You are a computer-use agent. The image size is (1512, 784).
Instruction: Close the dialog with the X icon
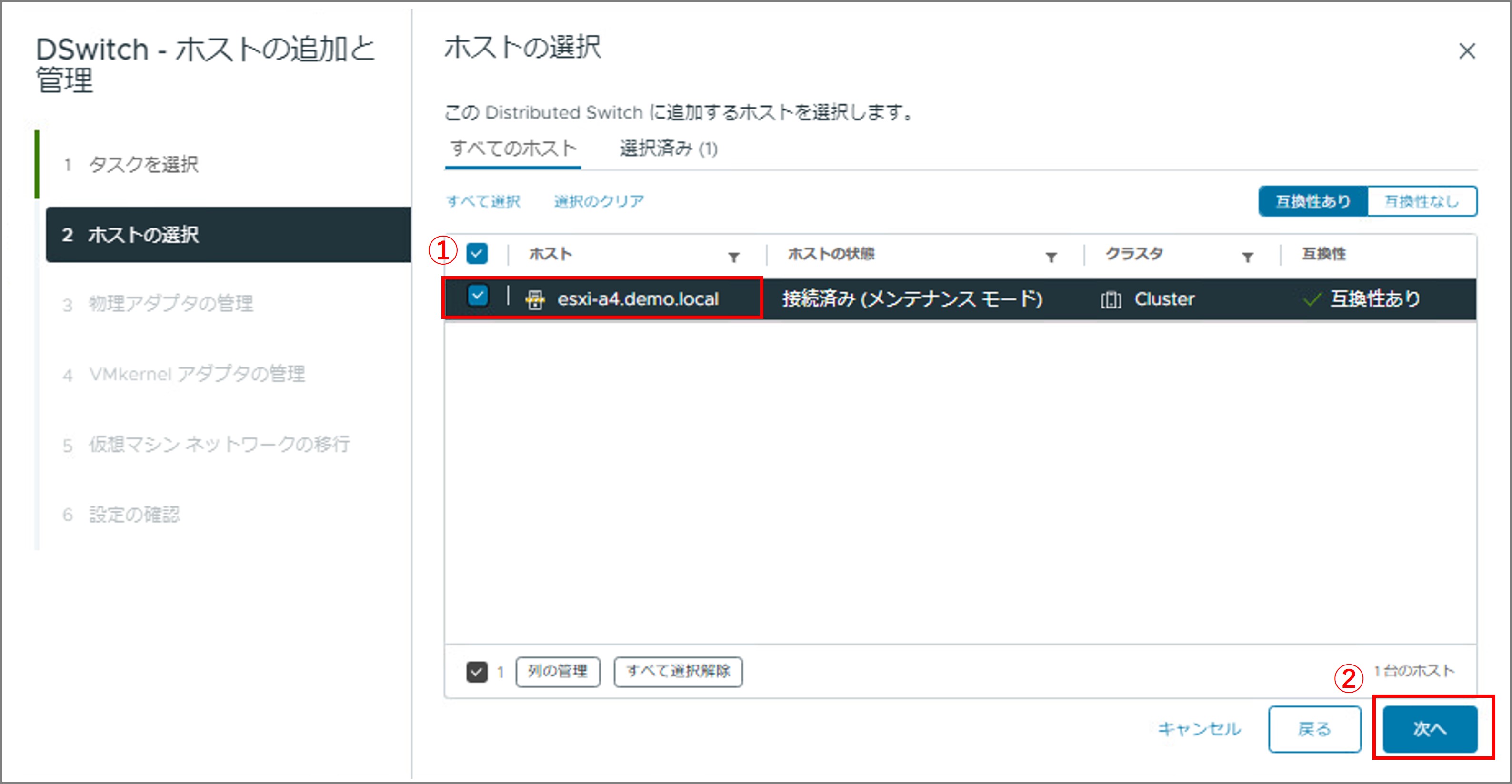(x=1467, y=51)
